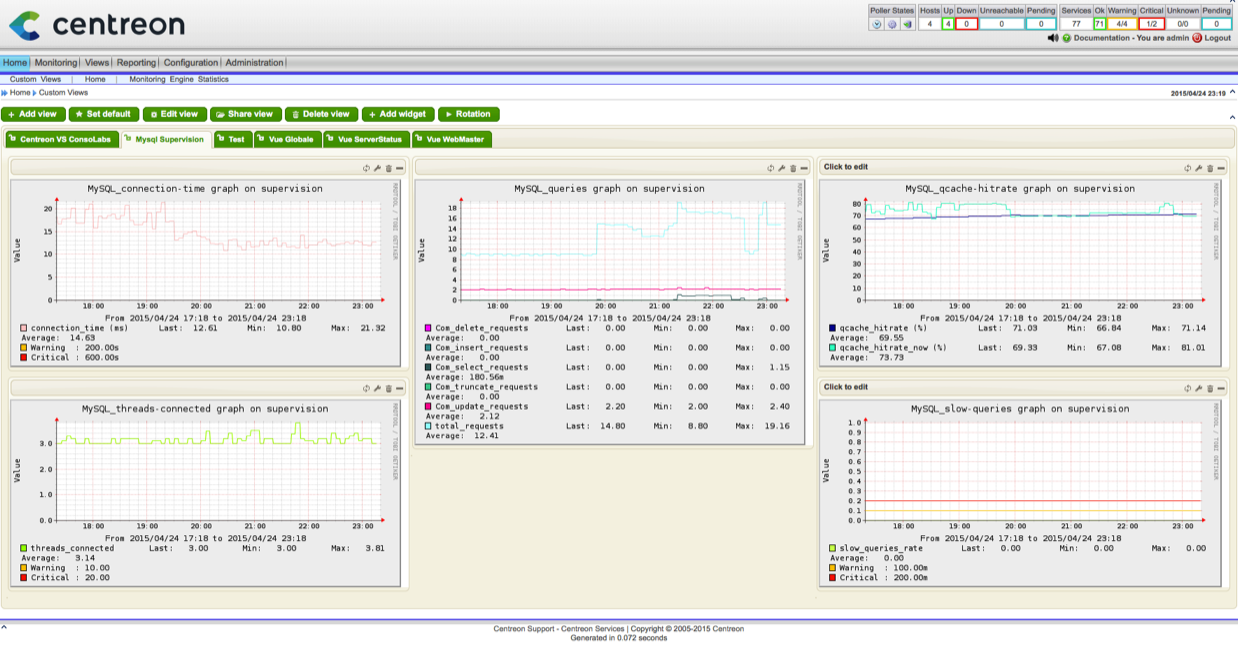Open the Monitoring menu

(55, 62)
